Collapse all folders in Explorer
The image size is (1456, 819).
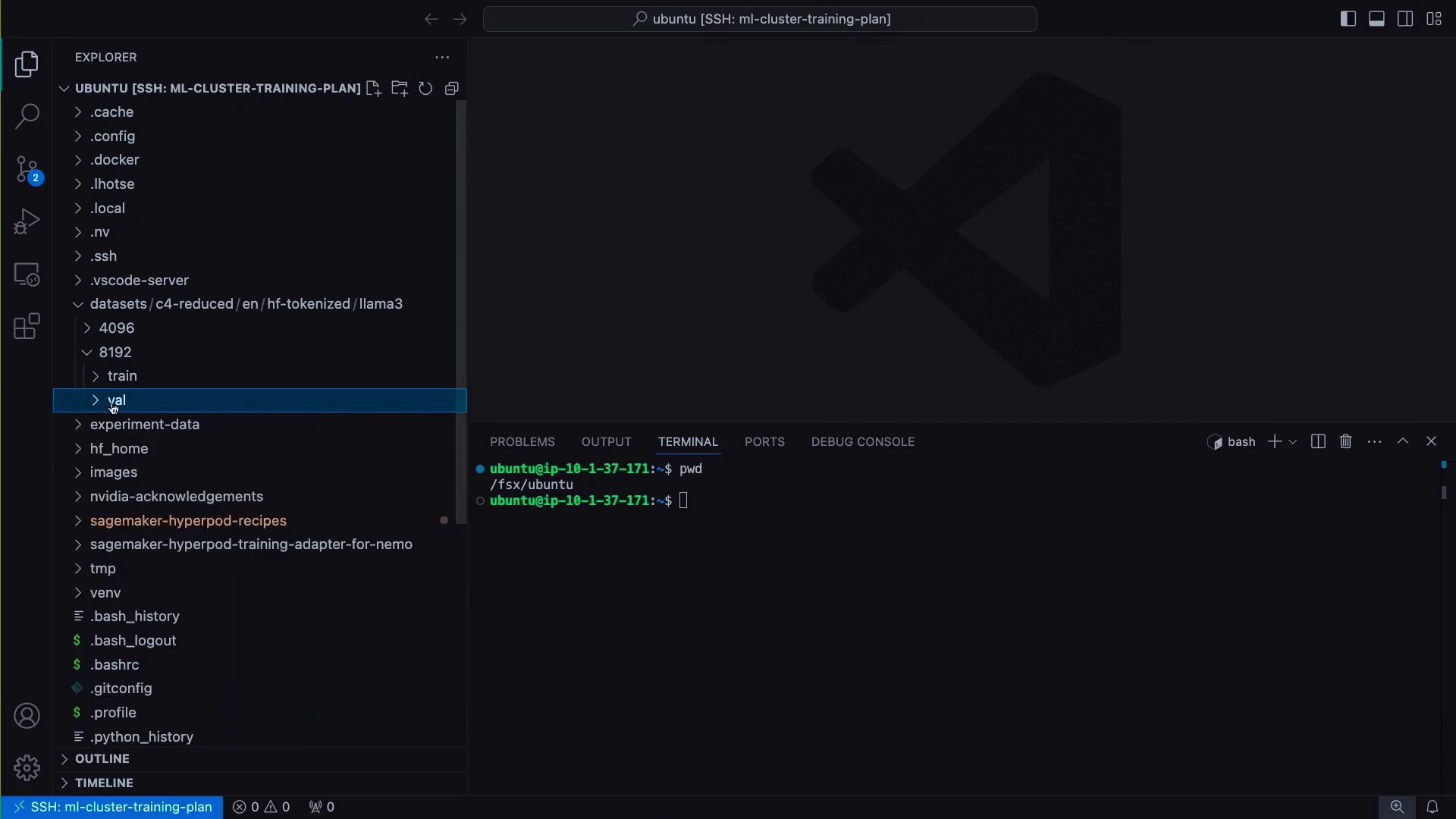tap(452, 89)
